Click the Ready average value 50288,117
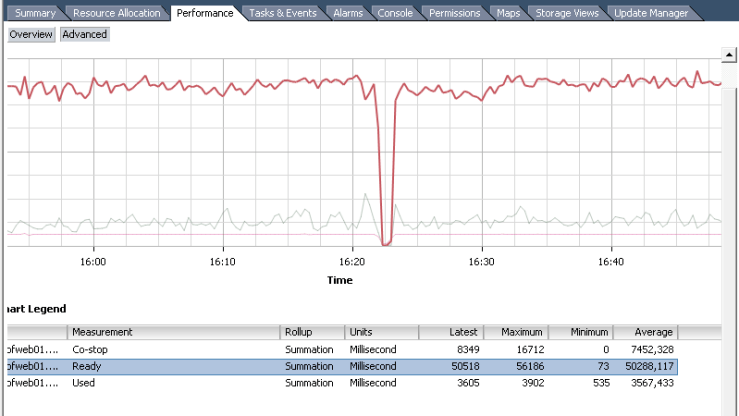Image resolution: width=739 pixels, height=416 pixels. click(x=649, y=367)
